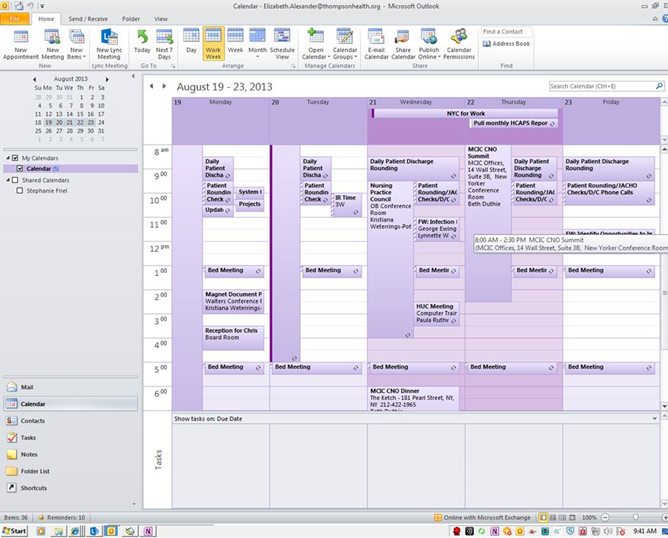Click Share Calendar
The height and width of the screenshot is (538, 668).
tap(403, 44)
